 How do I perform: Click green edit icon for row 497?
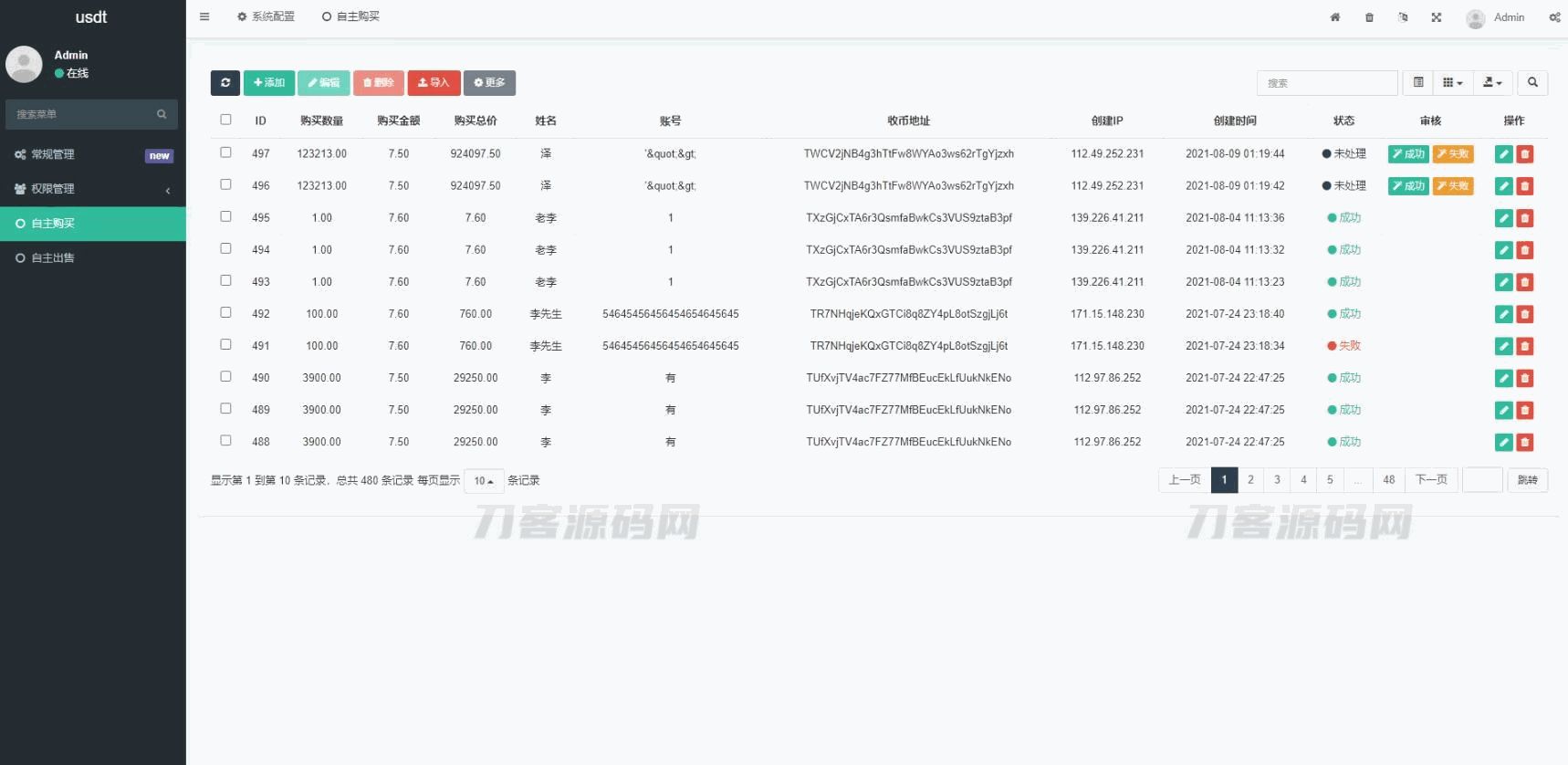tap(1503, 154)
